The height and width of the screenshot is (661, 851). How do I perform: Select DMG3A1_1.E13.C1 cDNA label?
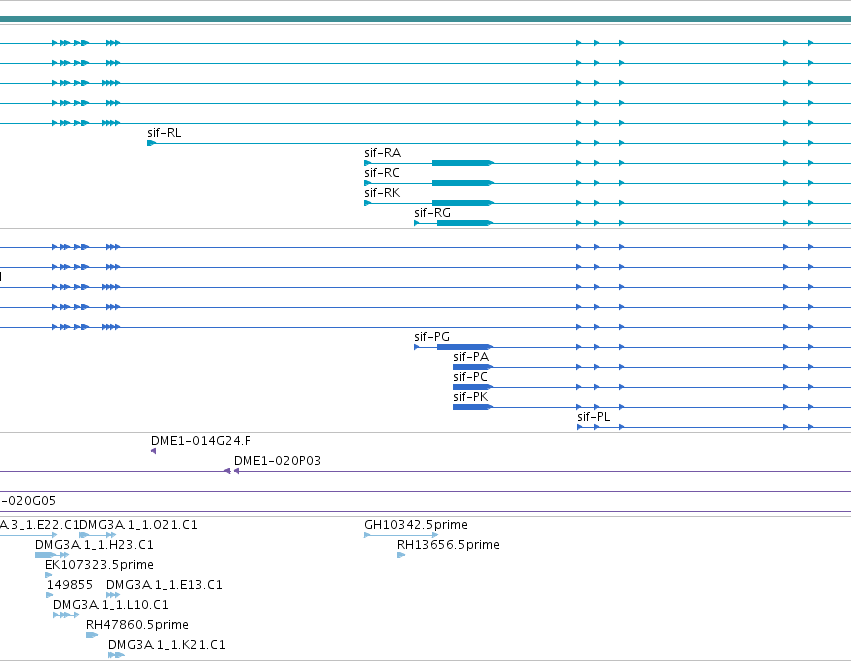pyautogui.click(x=164, y=585)
